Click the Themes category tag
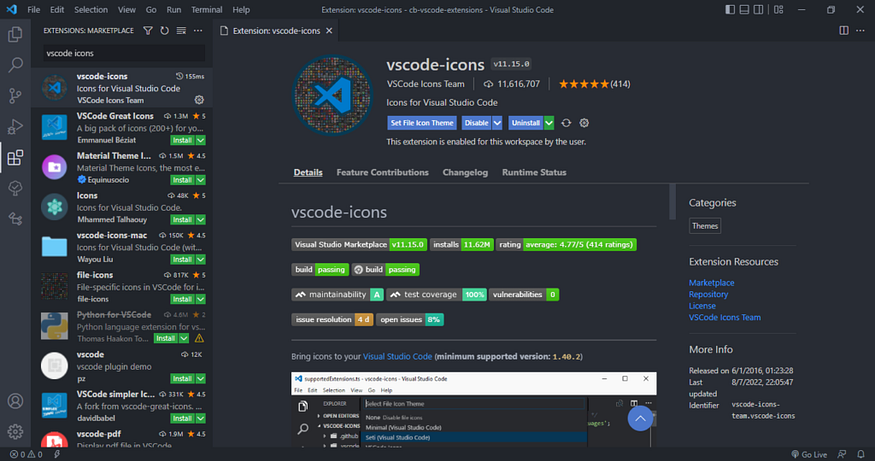 pyautogui.click(x=705, y=226)
